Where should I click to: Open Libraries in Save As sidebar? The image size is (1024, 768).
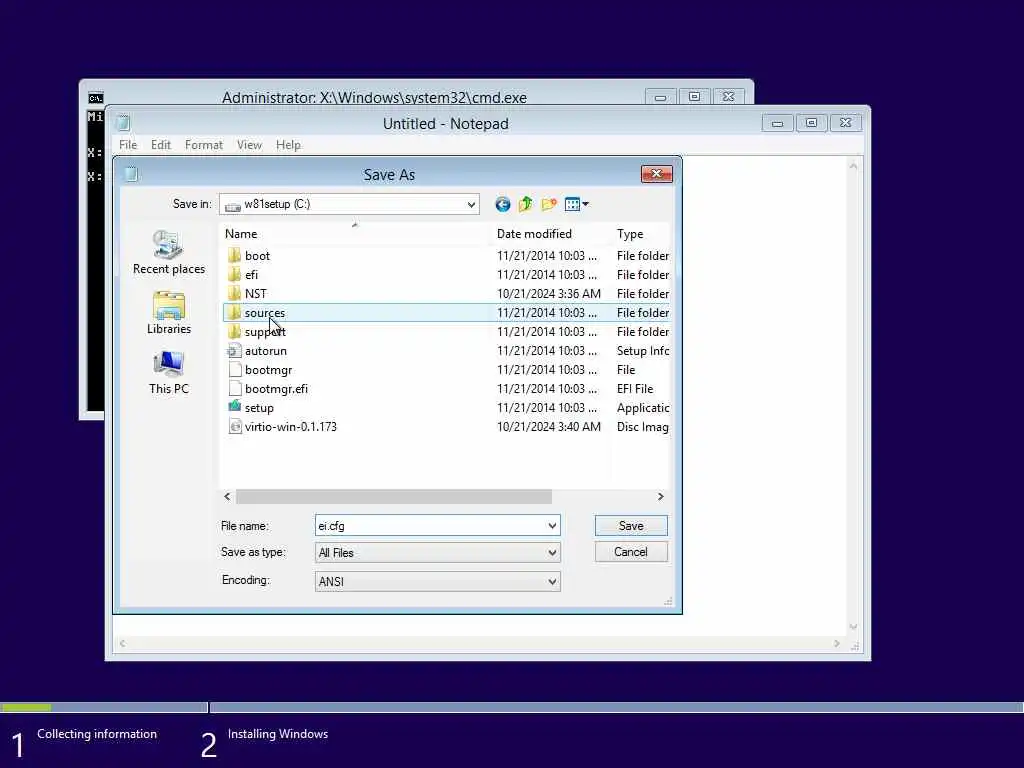pyautogui.click(x=168, y=313)
